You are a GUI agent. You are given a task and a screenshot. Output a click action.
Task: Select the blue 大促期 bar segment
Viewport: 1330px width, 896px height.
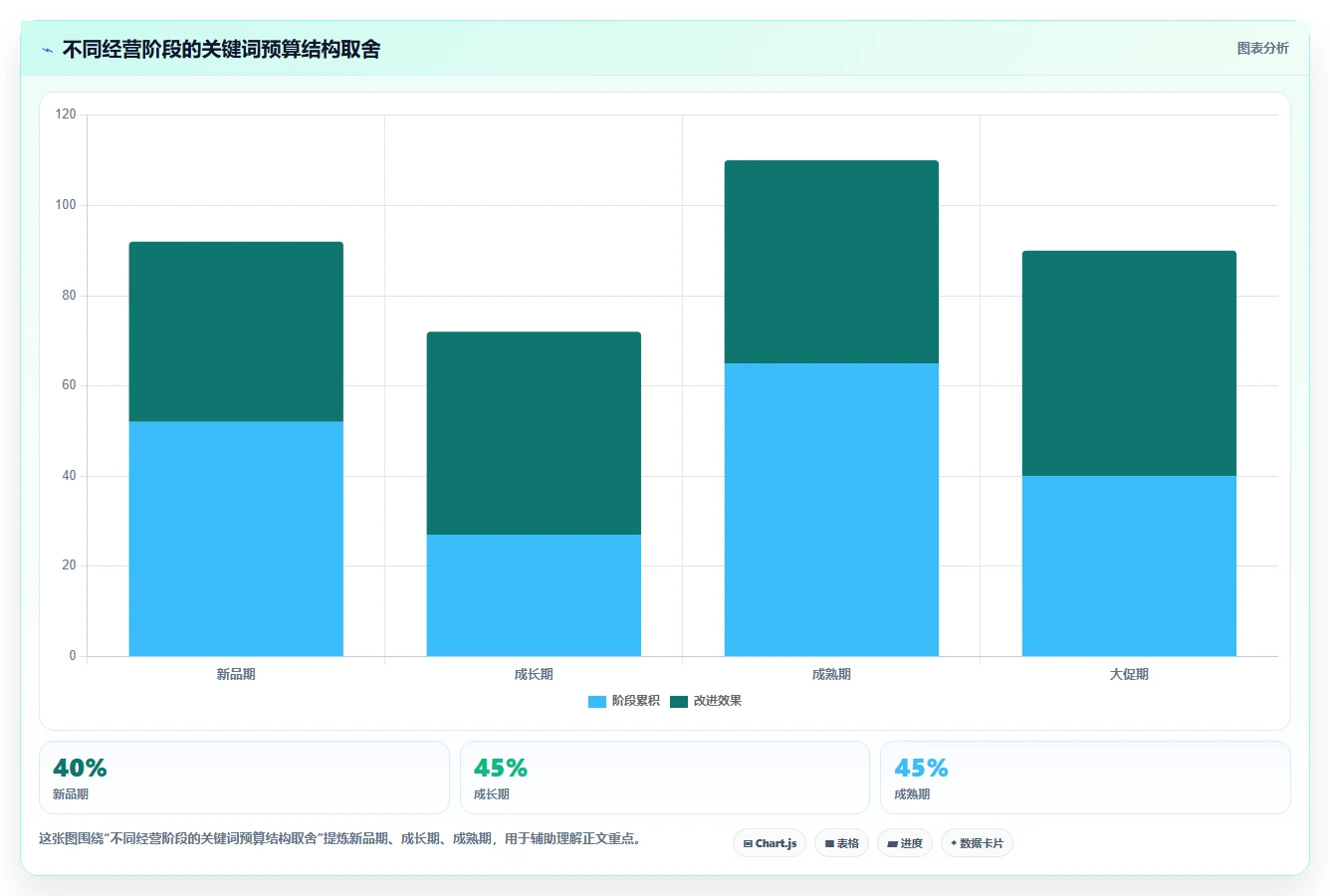click(1129, 565)
